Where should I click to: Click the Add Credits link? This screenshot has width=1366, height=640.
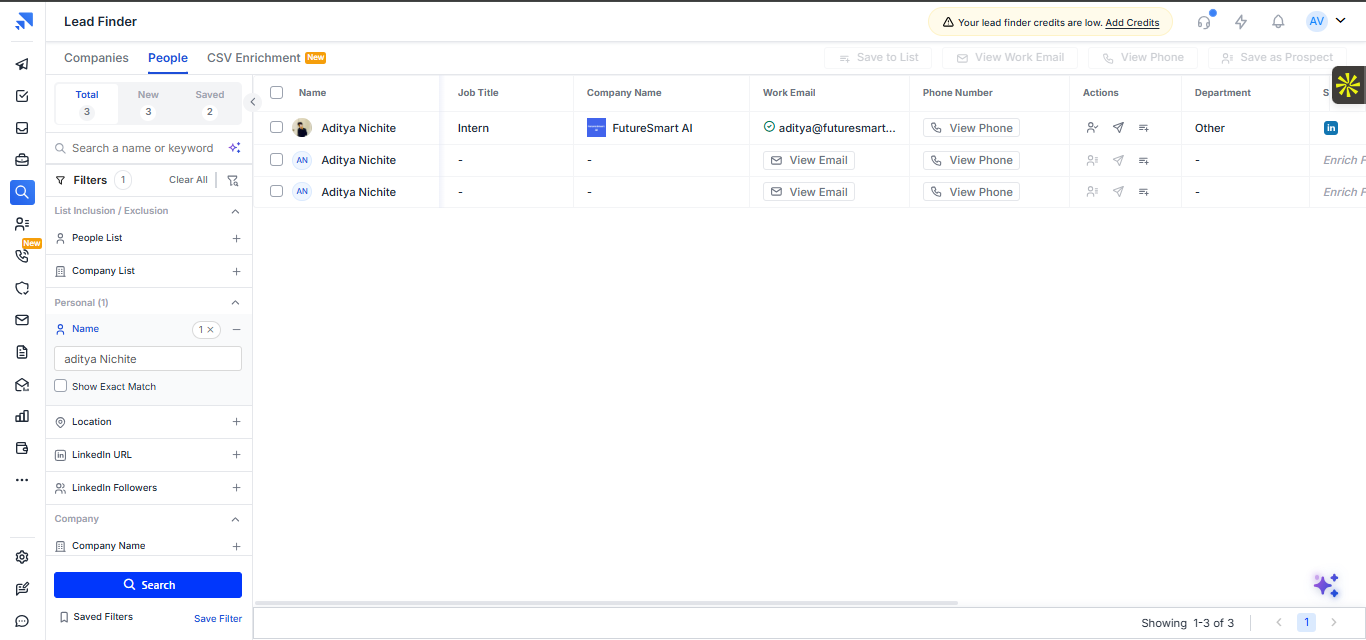1132,22
